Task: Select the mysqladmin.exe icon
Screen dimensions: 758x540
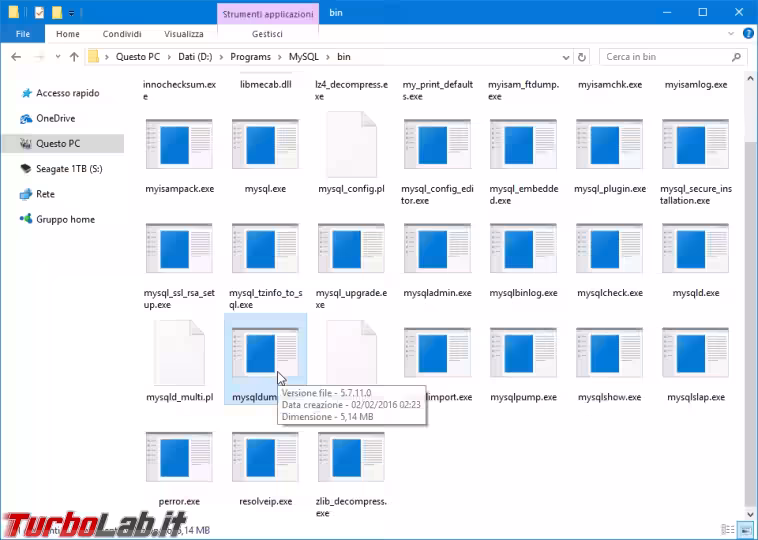Action: (437, 249)
